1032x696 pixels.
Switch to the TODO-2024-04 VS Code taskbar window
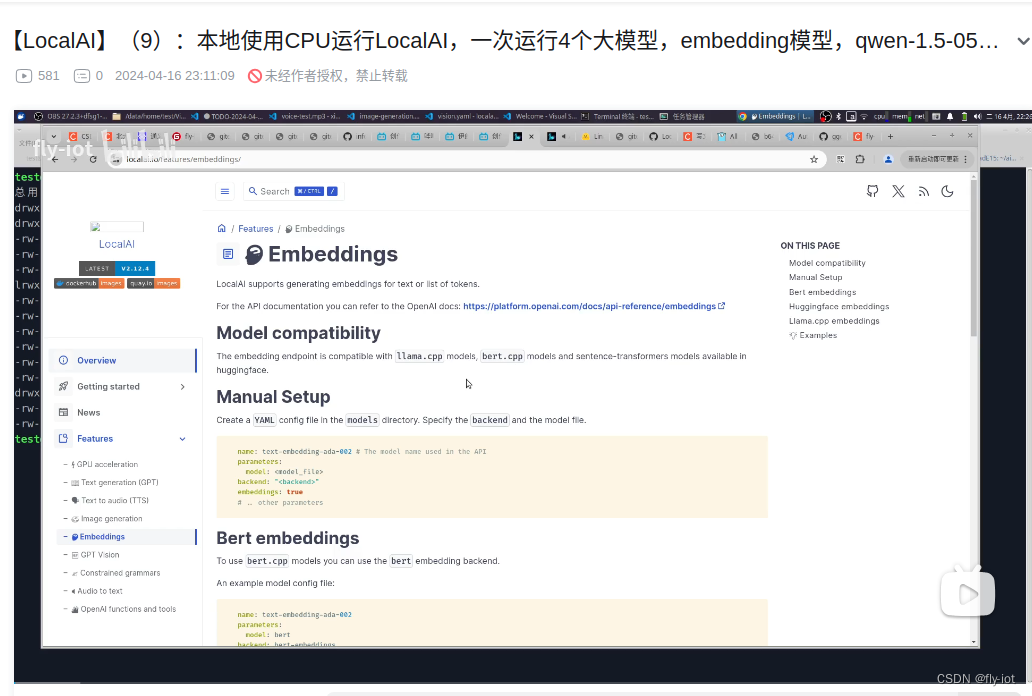tap(228, 117)
